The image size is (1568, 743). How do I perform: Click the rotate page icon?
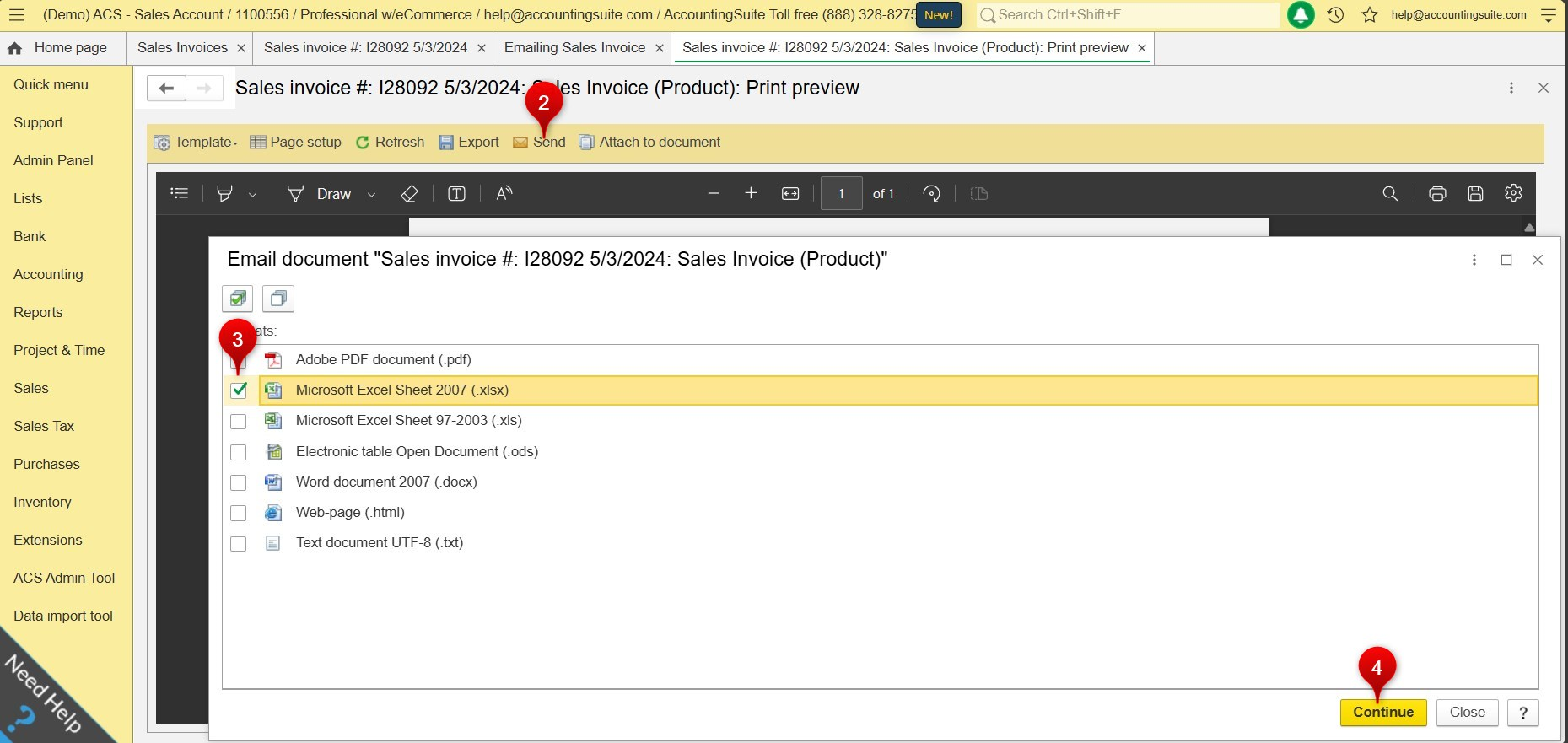(931, 193)
